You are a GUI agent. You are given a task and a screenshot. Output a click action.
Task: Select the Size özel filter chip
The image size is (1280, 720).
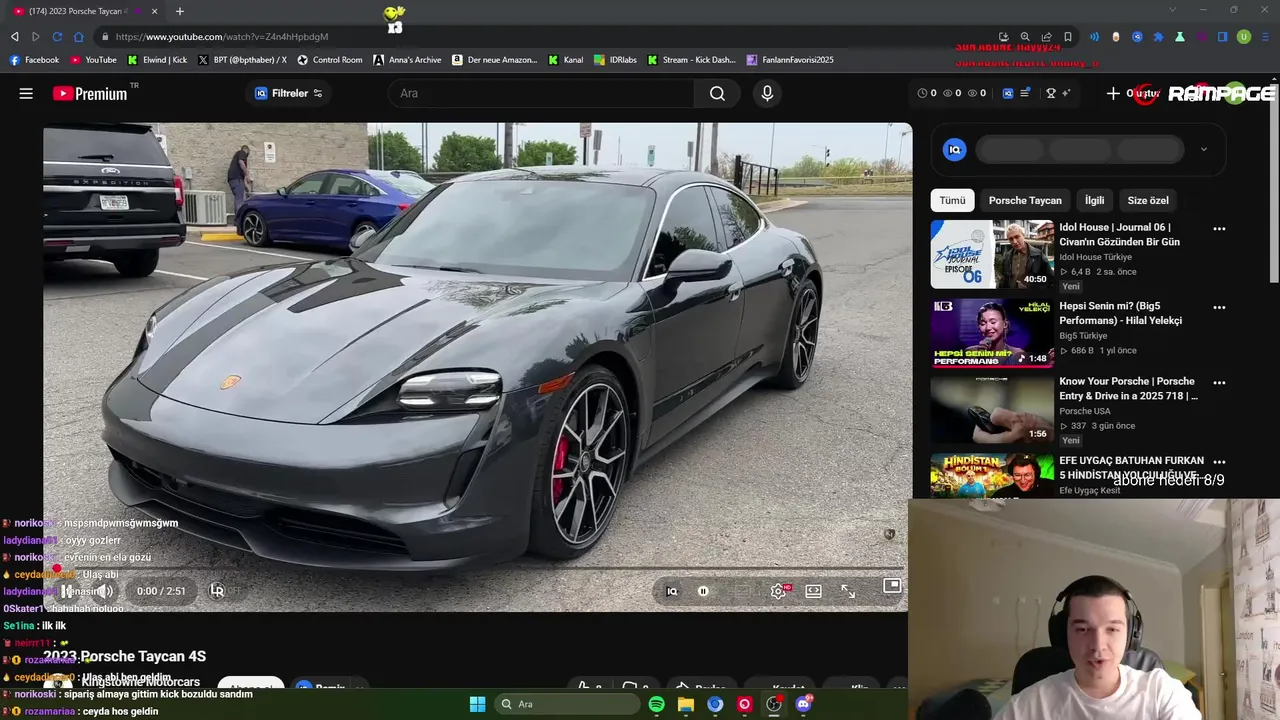click(x=1148, y=200)
